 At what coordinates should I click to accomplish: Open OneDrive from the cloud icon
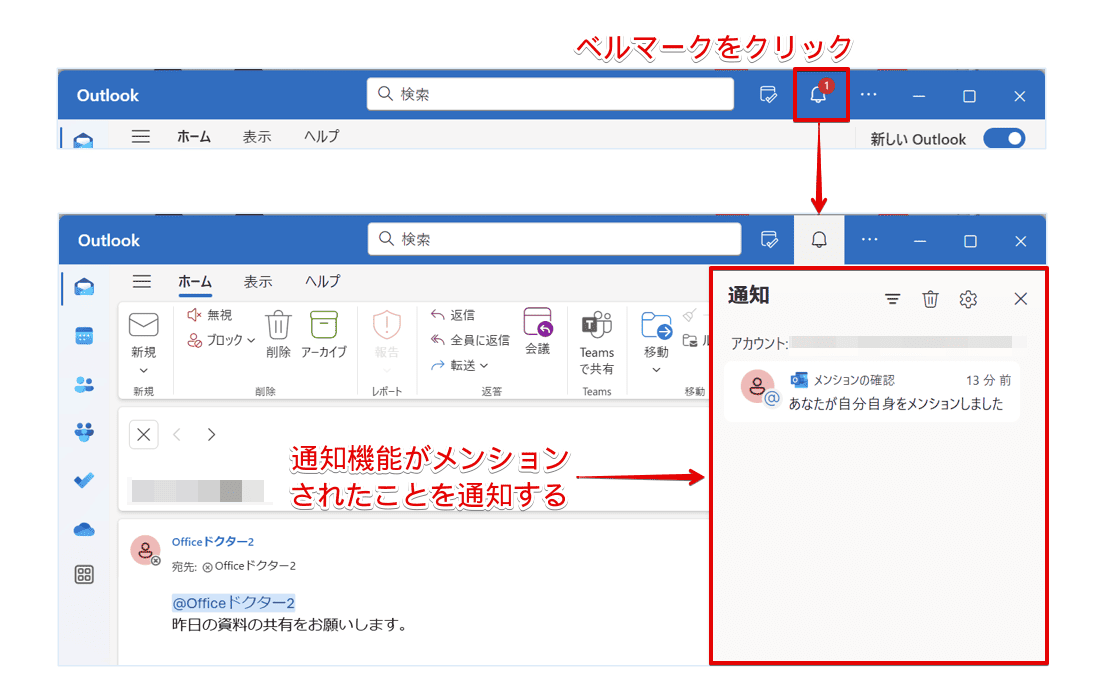click(84, 527)
